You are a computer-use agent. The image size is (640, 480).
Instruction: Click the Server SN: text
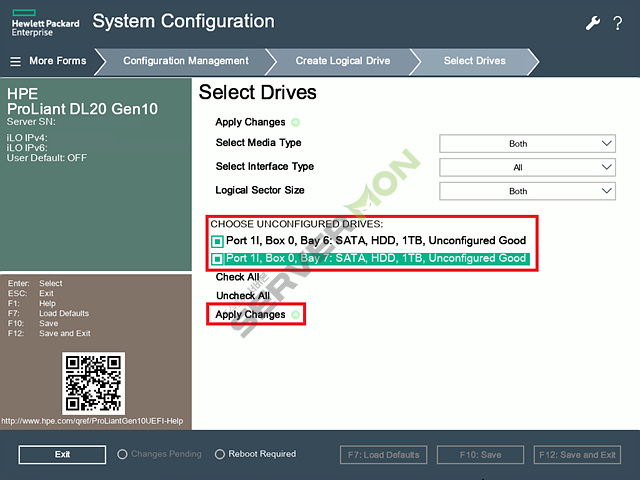click(31, 122)
